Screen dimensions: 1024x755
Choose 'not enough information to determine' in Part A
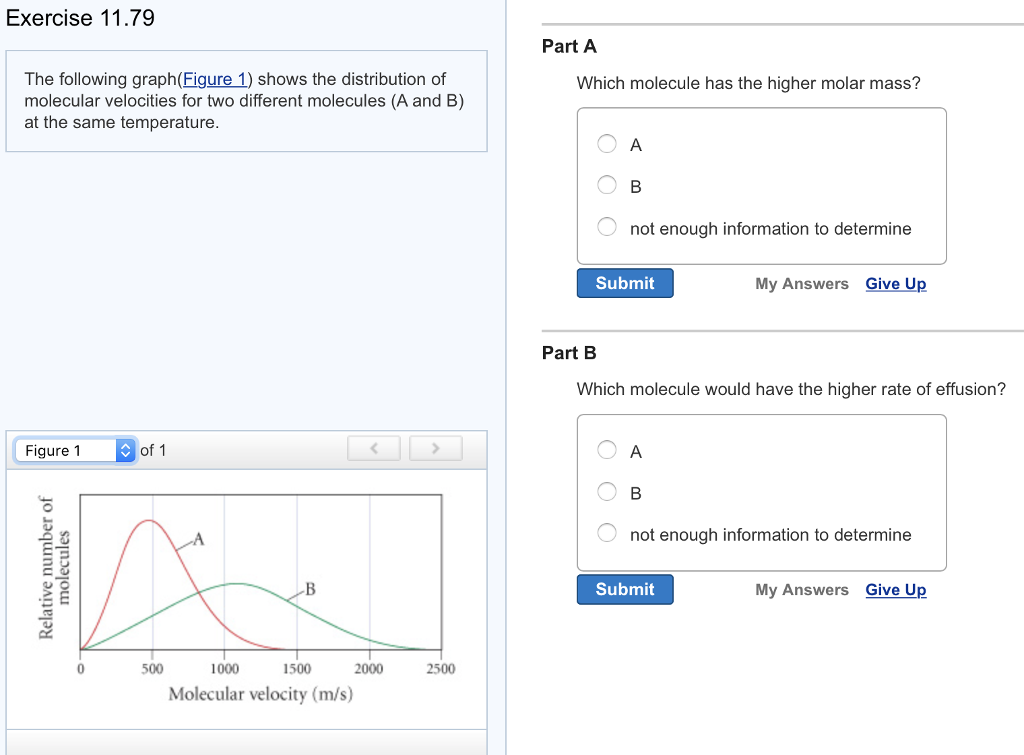point(607,226)
